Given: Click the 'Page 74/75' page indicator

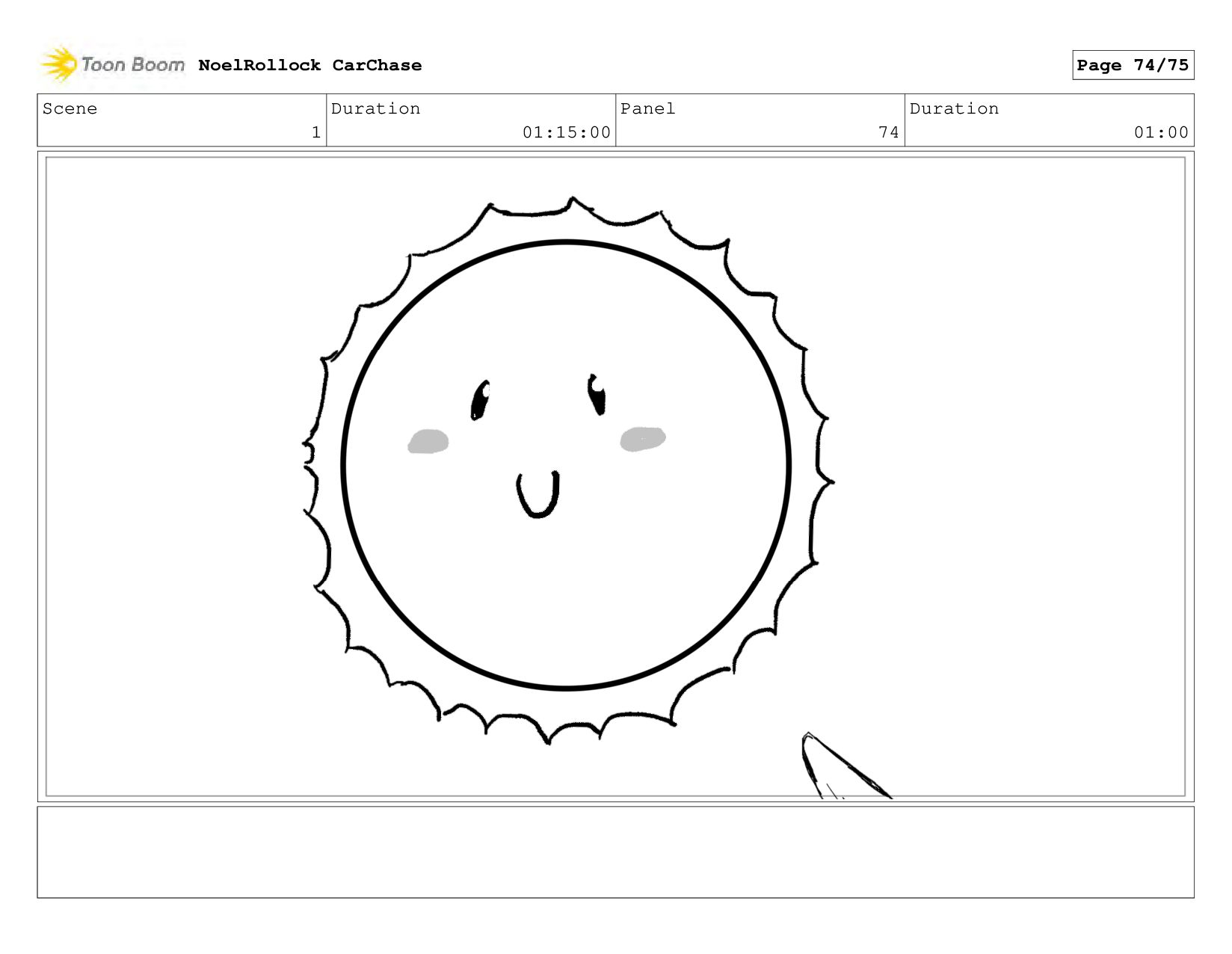Looking at the screenshot, I should [x=1133, y=65].
